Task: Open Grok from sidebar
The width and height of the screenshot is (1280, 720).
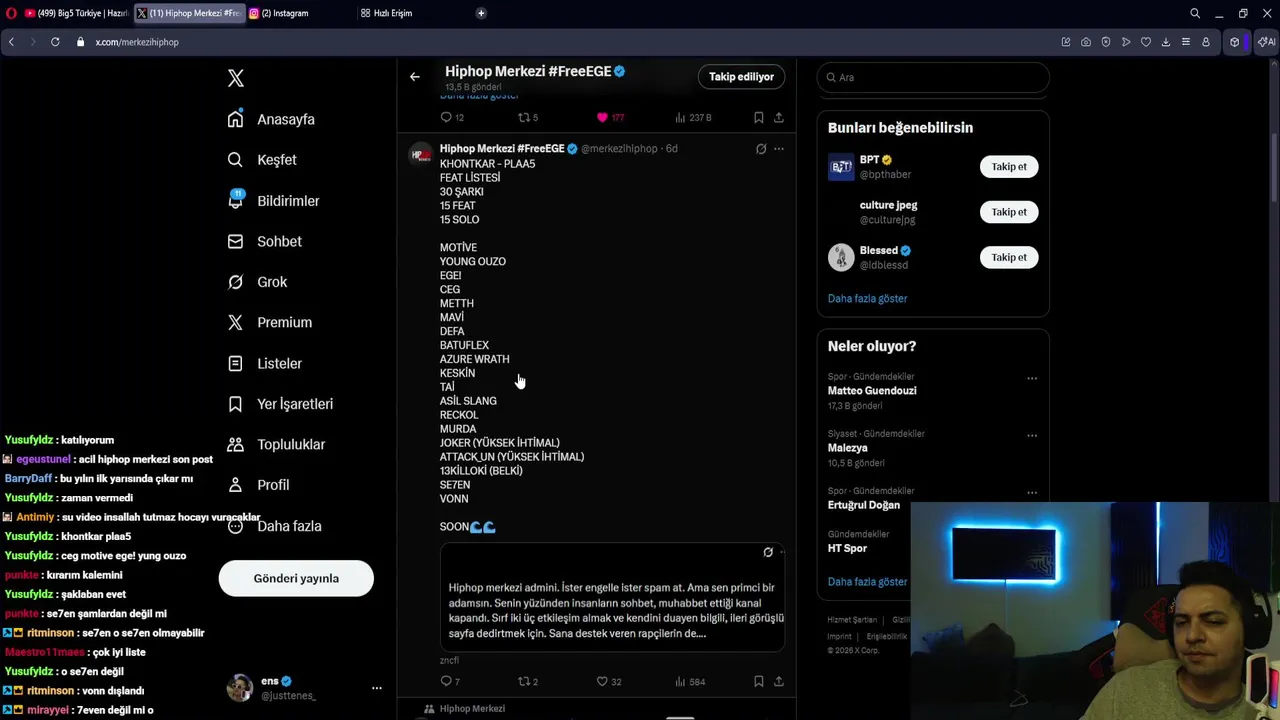Action: (x=257, y=282)
